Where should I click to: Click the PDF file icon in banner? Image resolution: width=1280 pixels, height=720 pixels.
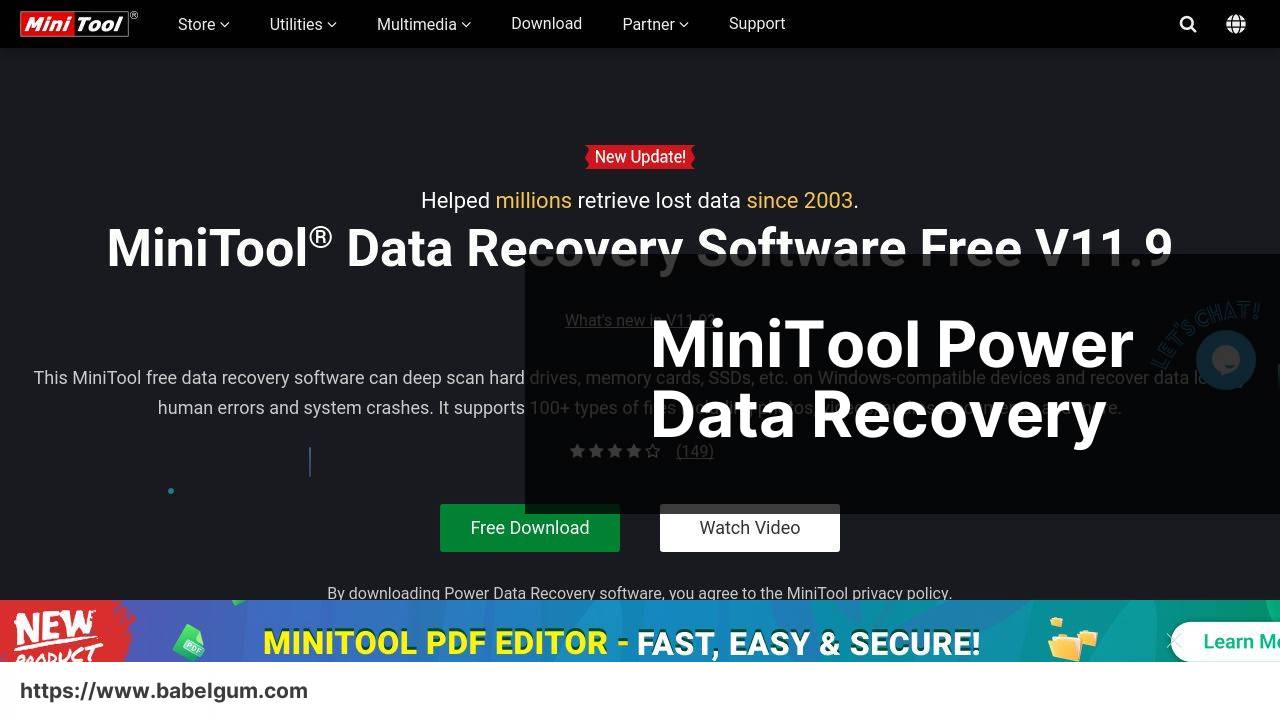tap(189, 642)
